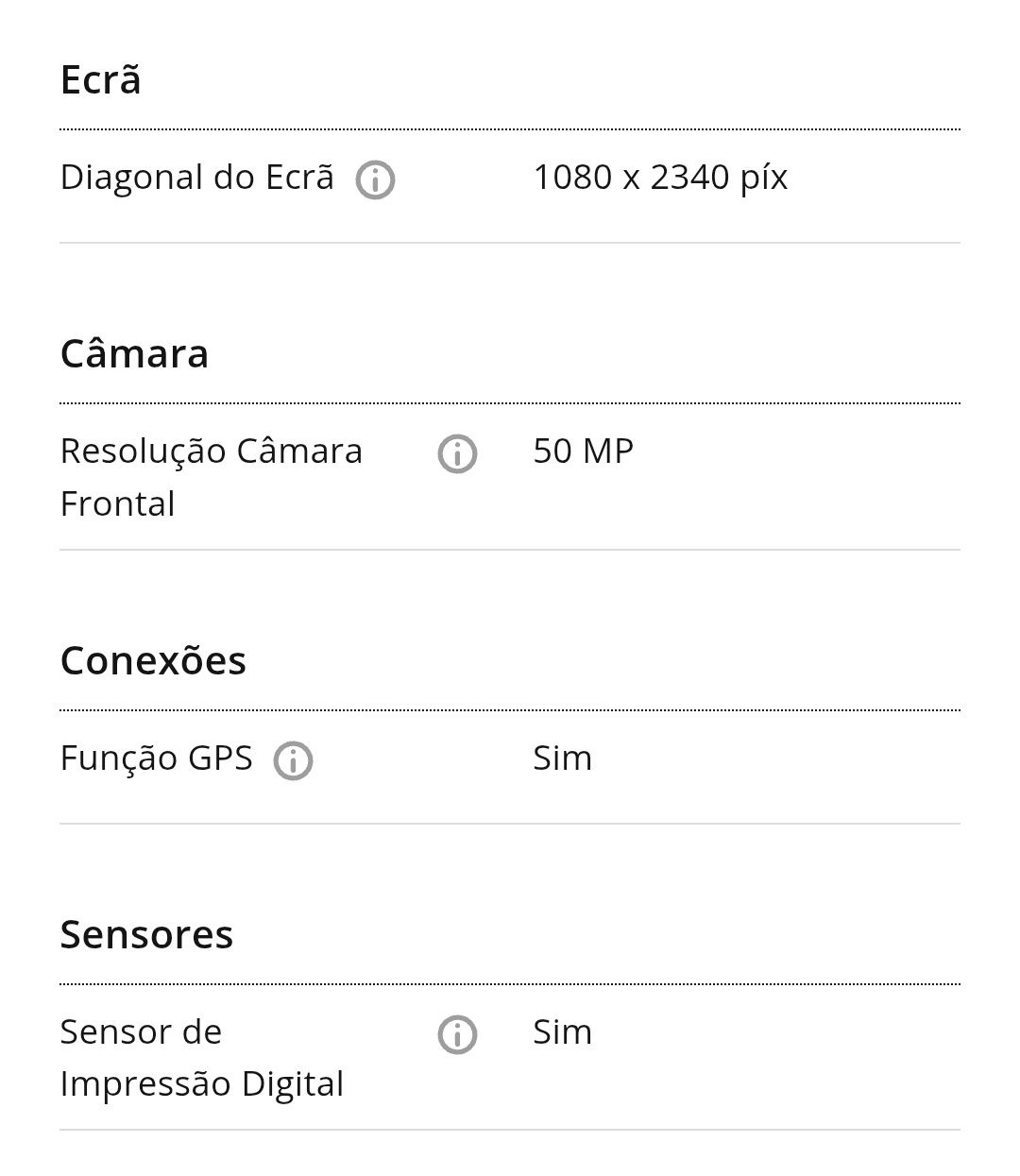
Task: Click dotted divider under Ecrã heading
Action: (510, 129)
